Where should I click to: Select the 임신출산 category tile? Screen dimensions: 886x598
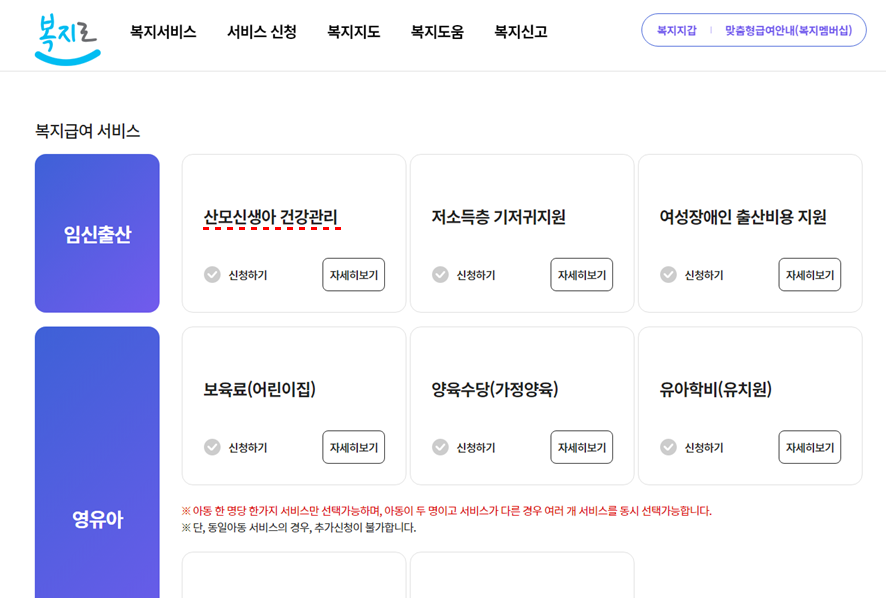tap(97, 233)
